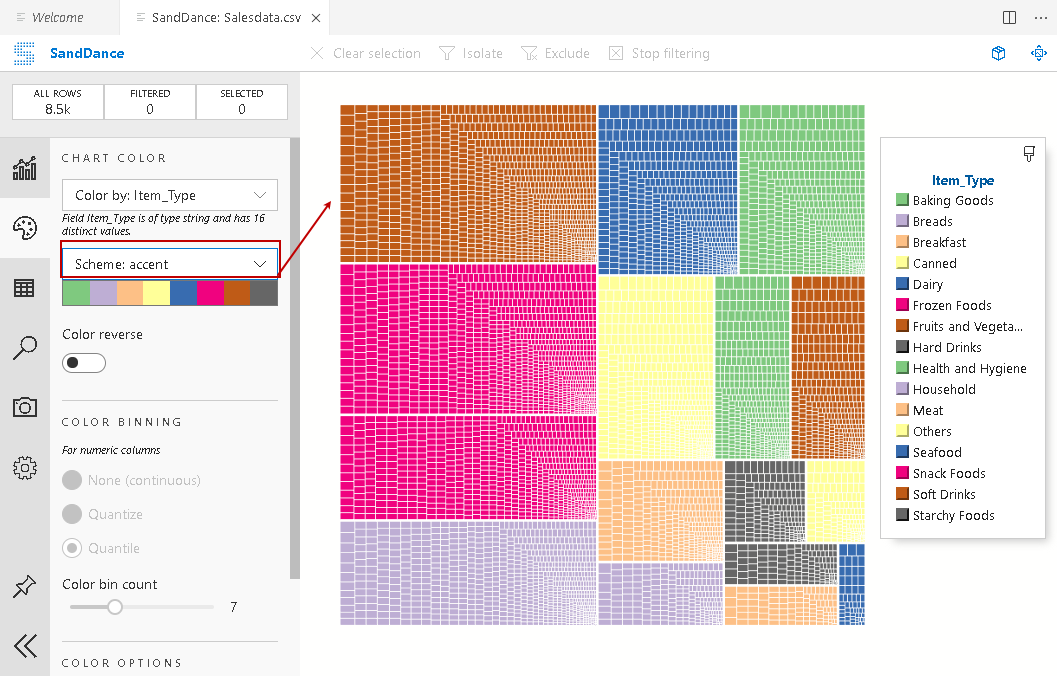
Task: Click the Exclude button
Action: coord(556,53)
